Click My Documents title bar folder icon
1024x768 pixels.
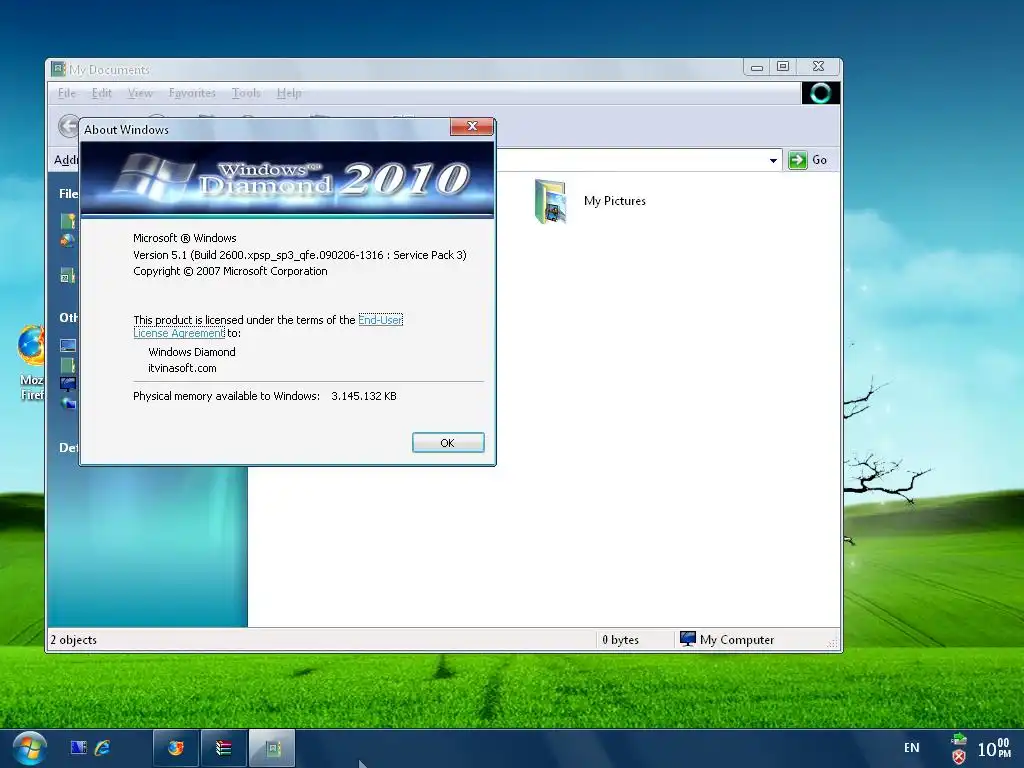pyautogui.click(x=58, y=69)
